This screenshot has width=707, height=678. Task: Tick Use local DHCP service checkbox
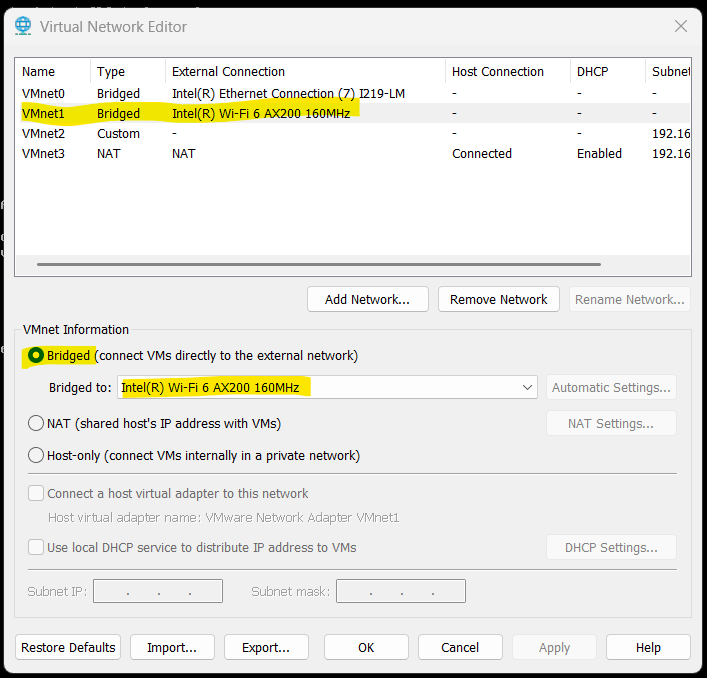pos(36,547)
